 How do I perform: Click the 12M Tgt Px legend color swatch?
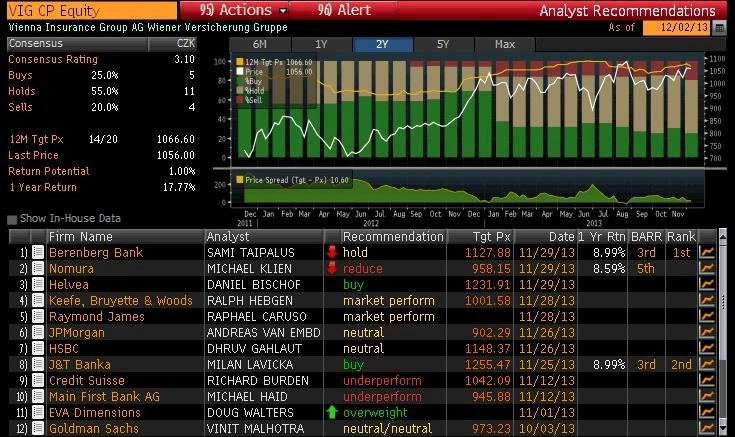pyautogui.click(x=240, y=62)
